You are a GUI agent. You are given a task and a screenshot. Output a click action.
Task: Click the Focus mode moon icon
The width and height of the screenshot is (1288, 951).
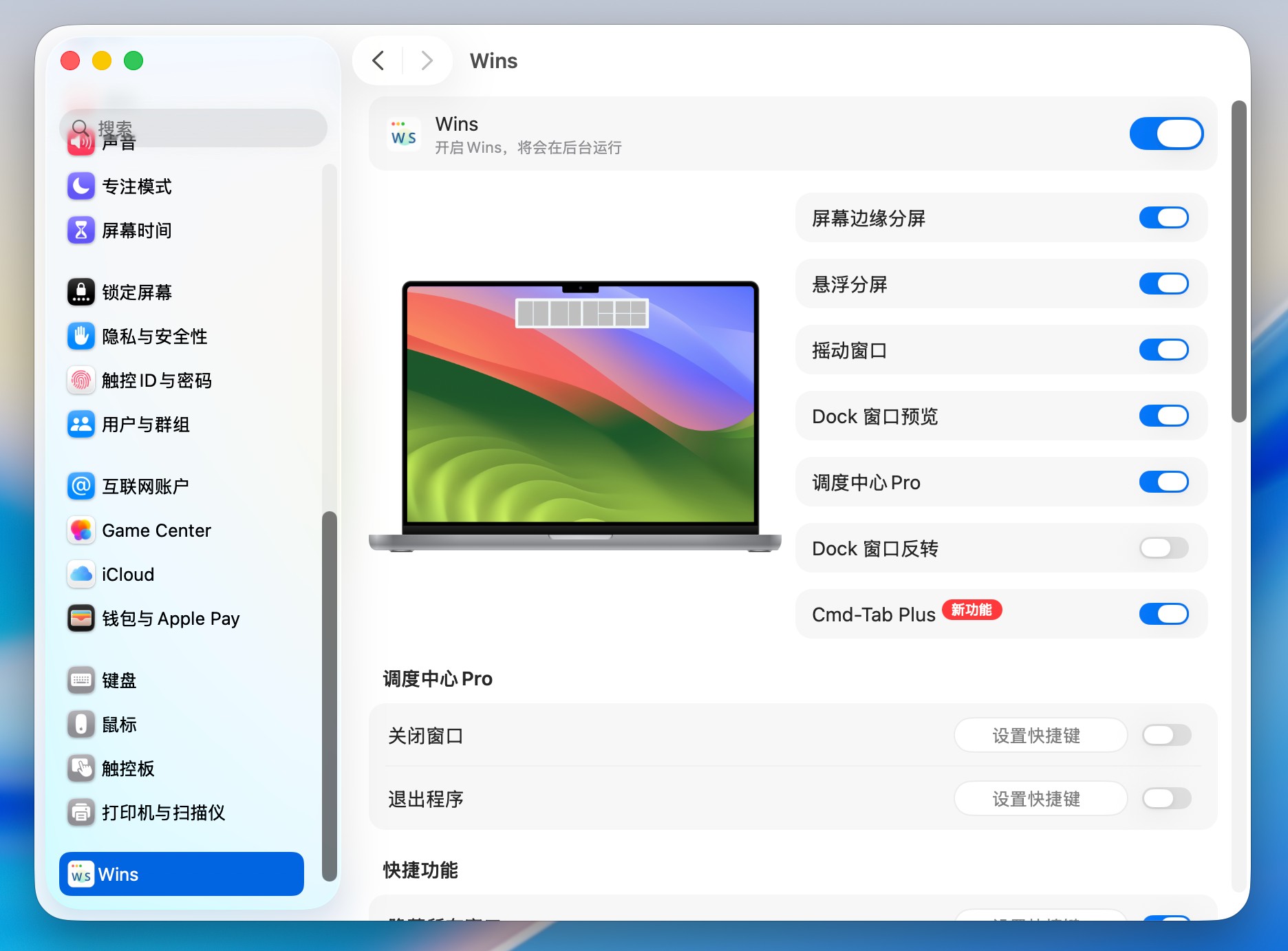(x=81, y=186)
